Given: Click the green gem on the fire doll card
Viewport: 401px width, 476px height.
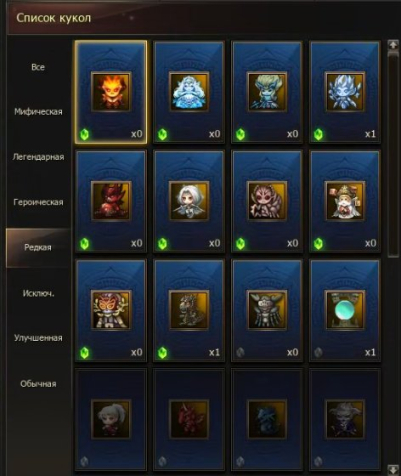Looking at the screenshot, I should [84, 135].
